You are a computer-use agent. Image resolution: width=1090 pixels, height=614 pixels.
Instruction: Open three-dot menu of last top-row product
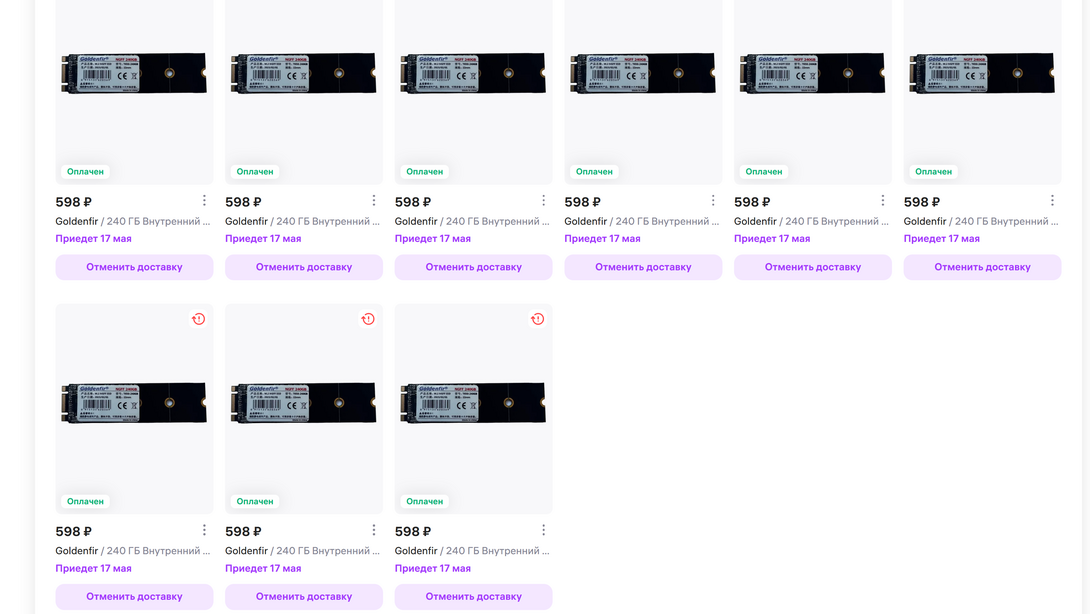click(x=1052, y=201)
